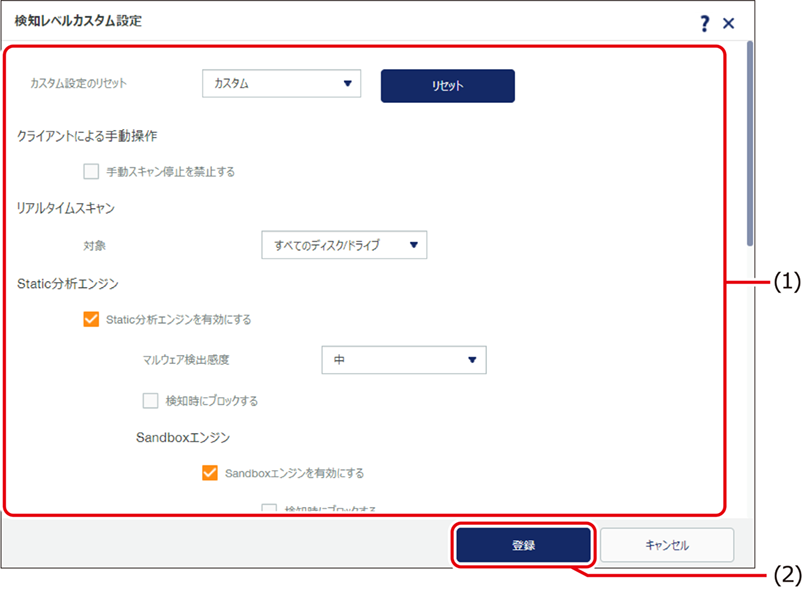Click the 登録 button
Viewport: 805px width, 589px height.
coord(524,545)
